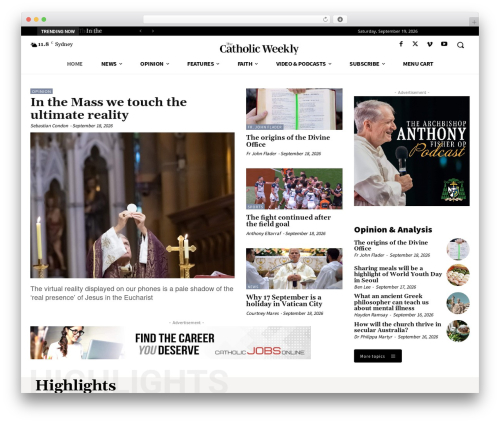Click author Anthony Elazraf link

tap(264, 234)
